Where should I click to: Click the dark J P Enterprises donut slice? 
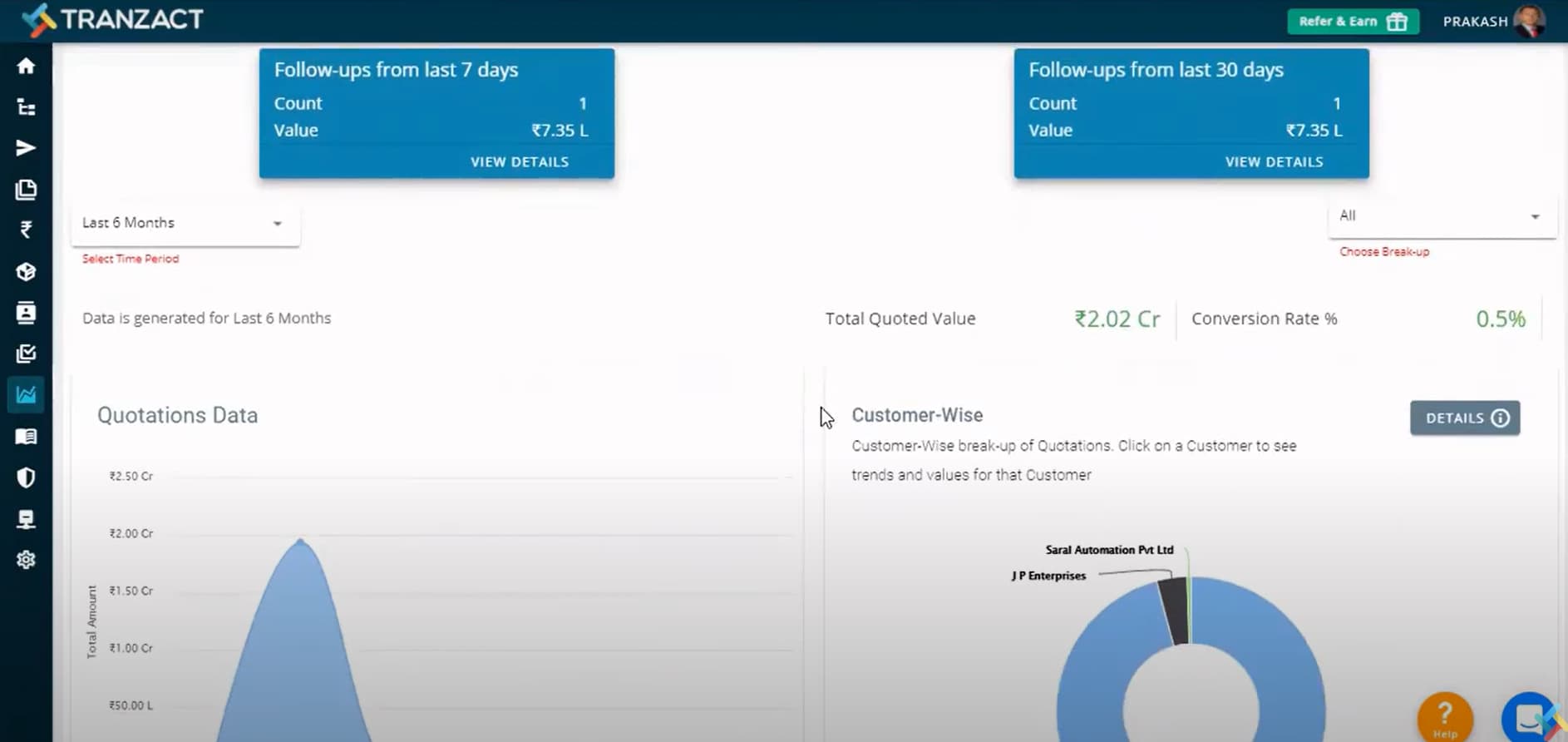(x=1174, y=611)
